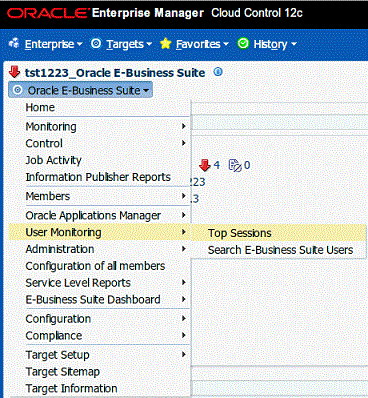Choose Search E-Business Suite Users

(278, 250)
